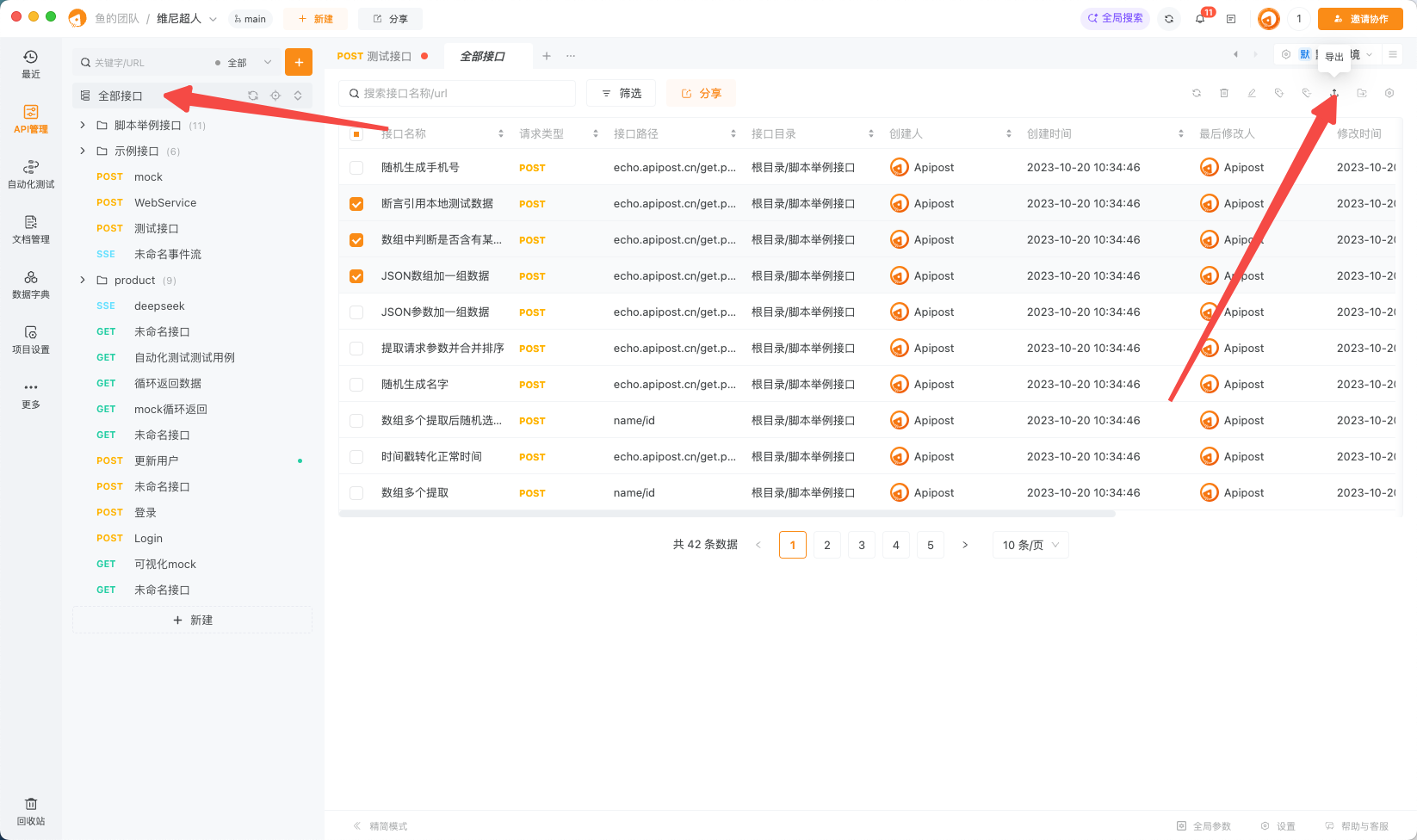Viewport: 1417px width, 840px height.
Task: Click the trash icon in the API list toolbar
Action: click(x=1224, y=92)
